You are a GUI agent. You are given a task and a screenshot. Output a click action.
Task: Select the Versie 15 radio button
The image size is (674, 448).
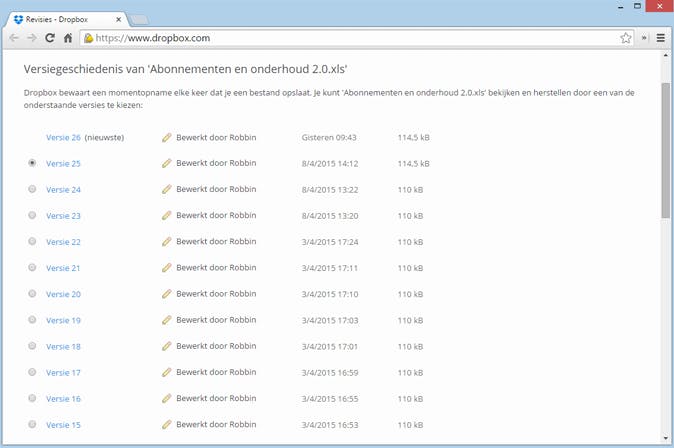pyautogui.click(x=32, y=424)
